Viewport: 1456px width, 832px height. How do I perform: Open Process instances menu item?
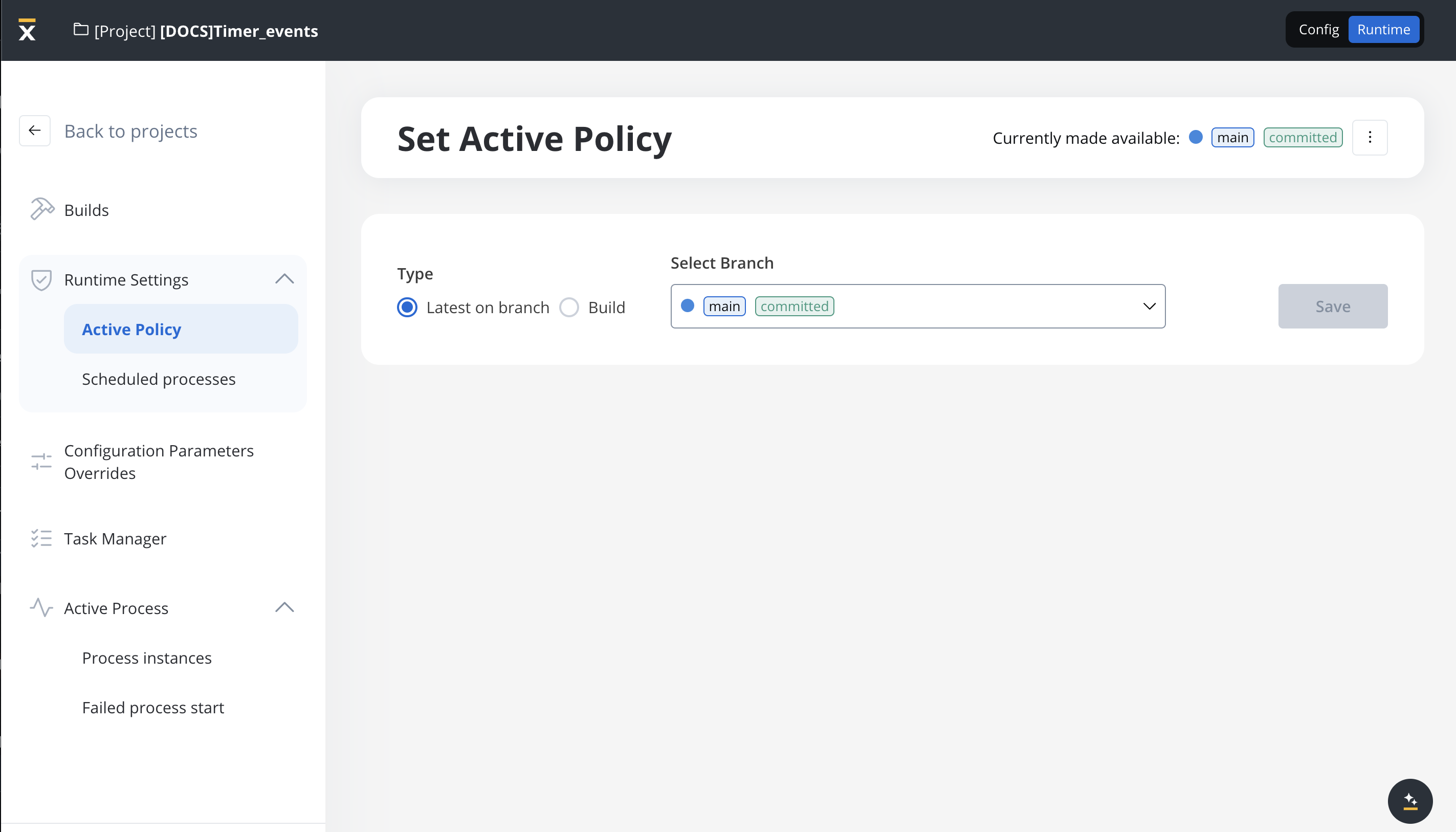point(146,658)
